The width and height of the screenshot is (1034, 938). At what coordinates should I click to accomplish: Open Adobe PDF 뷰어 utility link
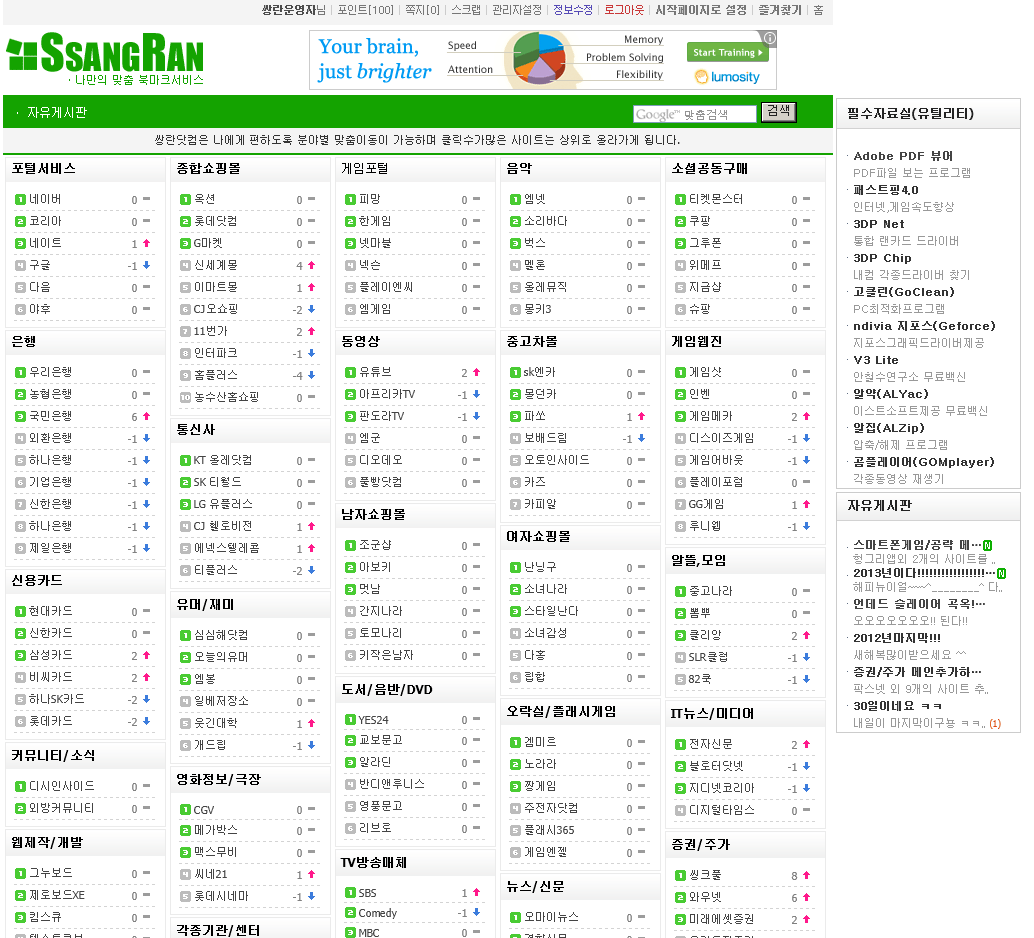click(903, 156)
